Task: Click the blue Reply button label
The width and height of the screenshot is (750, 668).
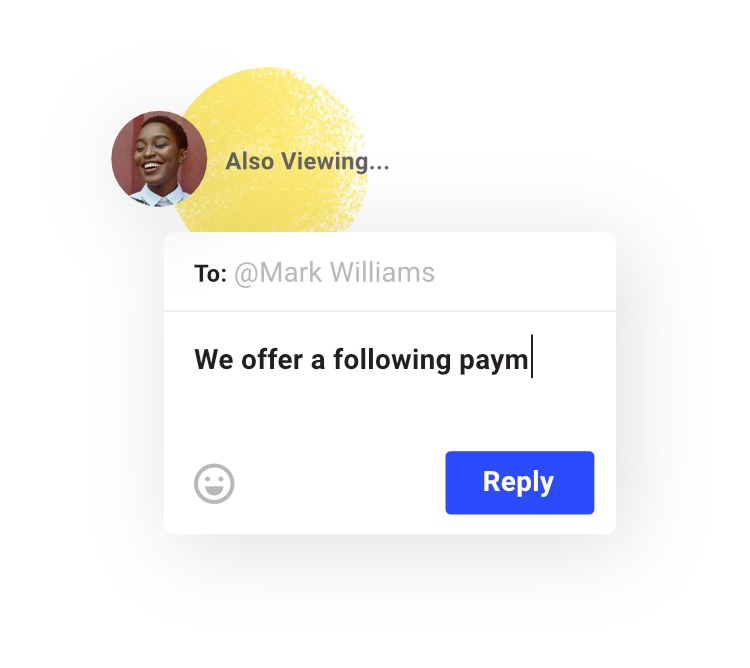Action: [x=518, y=482]
